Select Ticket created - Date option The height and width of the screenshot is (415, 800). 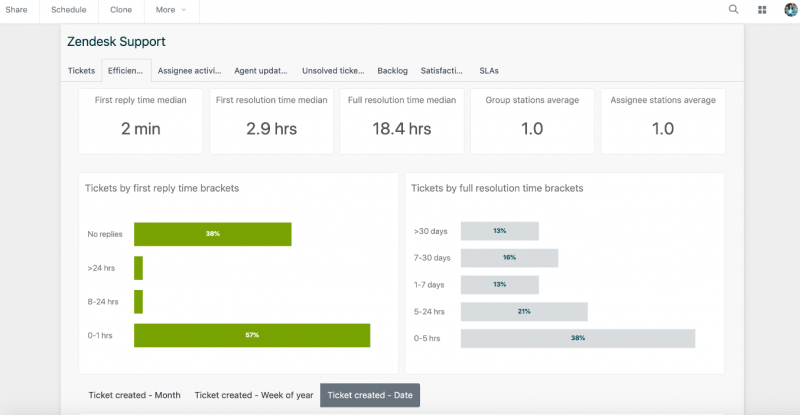[x=370, y=395]
